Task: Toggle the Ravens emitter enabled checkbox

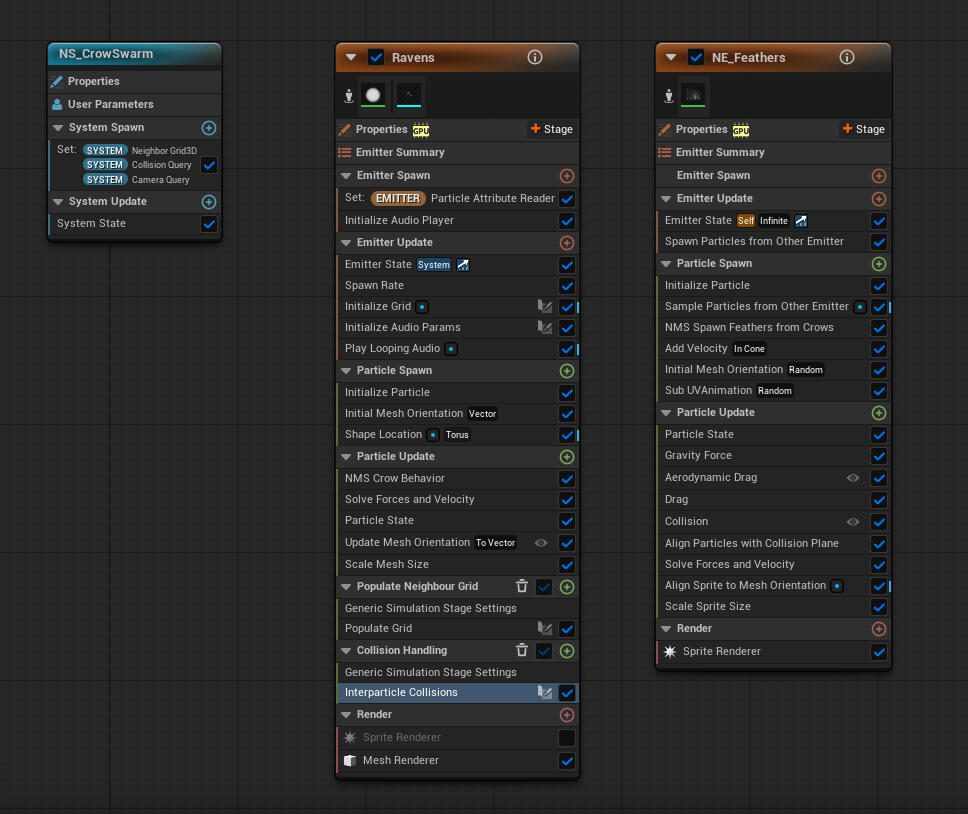Action: click(376, 57)
